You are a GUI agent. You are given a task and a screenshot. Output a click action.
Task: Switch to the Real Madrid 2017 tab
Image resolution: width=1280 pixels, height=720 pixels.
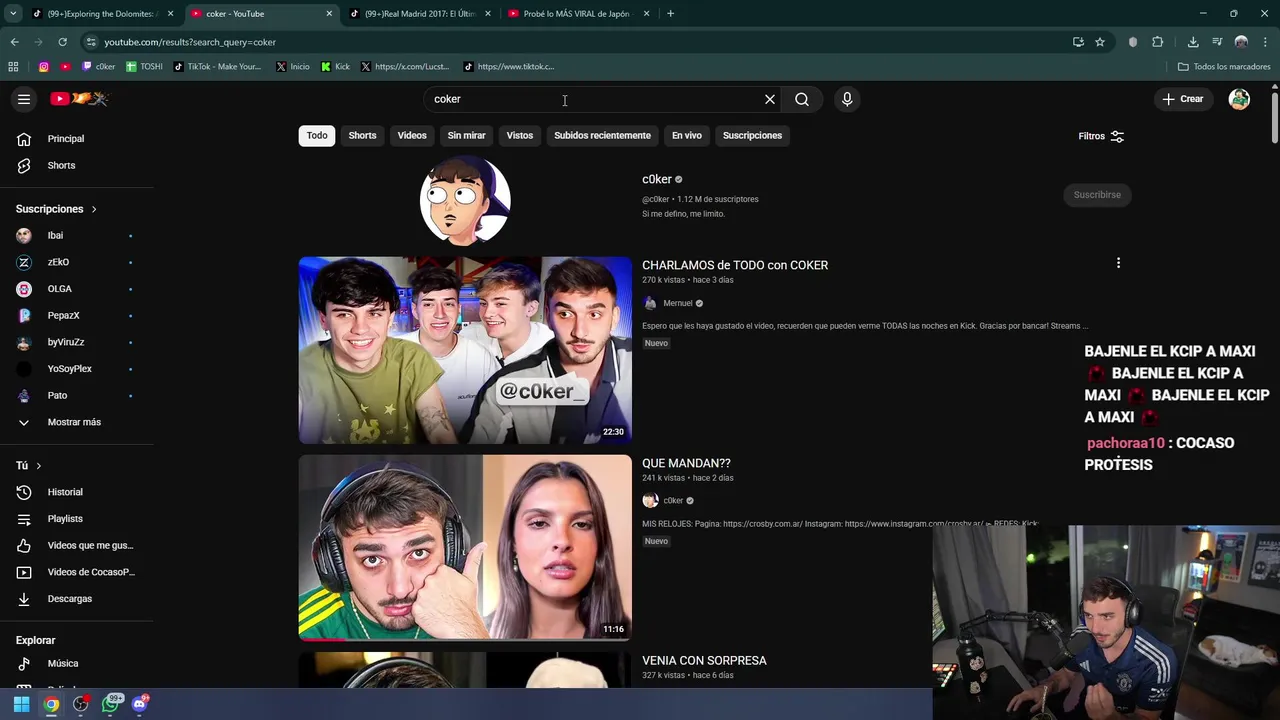pyautogui.click(x=419, y=14)
